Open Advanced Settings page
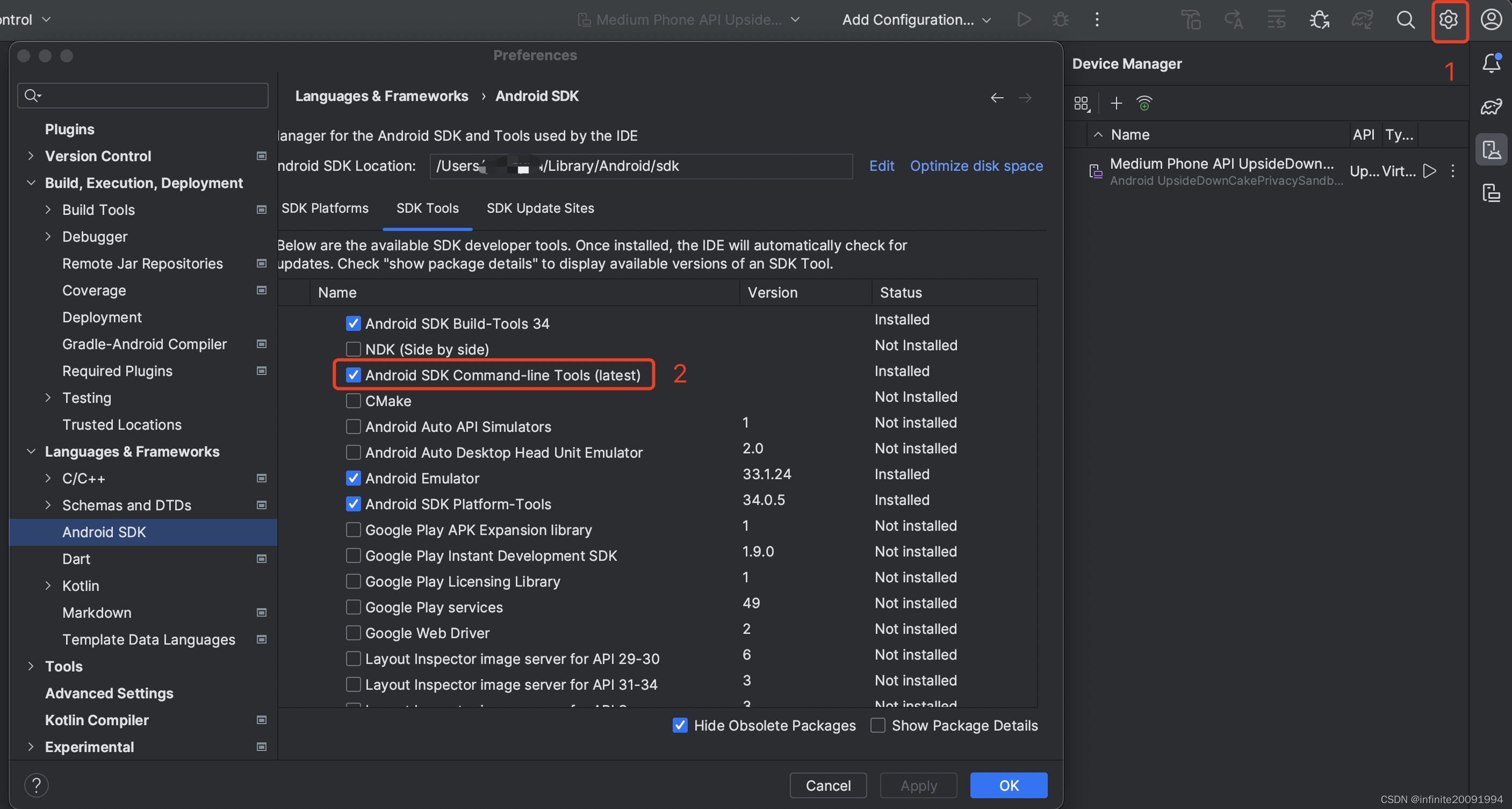Image resolution: width=1512 pixels, height=809 pixels. click(x=109, y=693)
